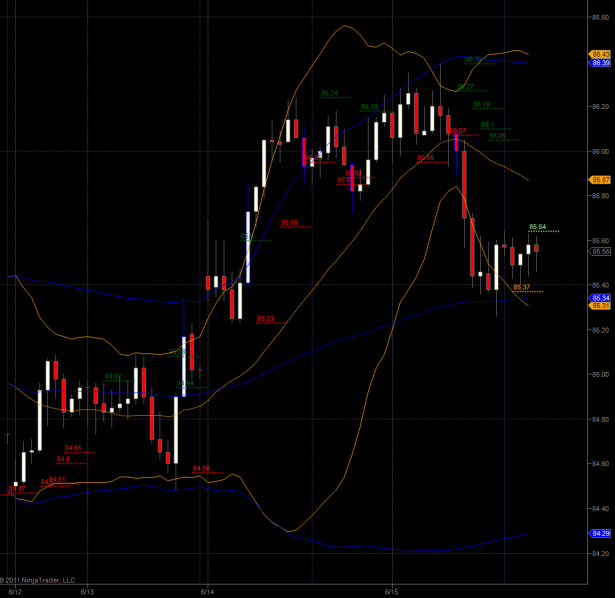Click the blue 84.29 price marker

pos(600,534)
